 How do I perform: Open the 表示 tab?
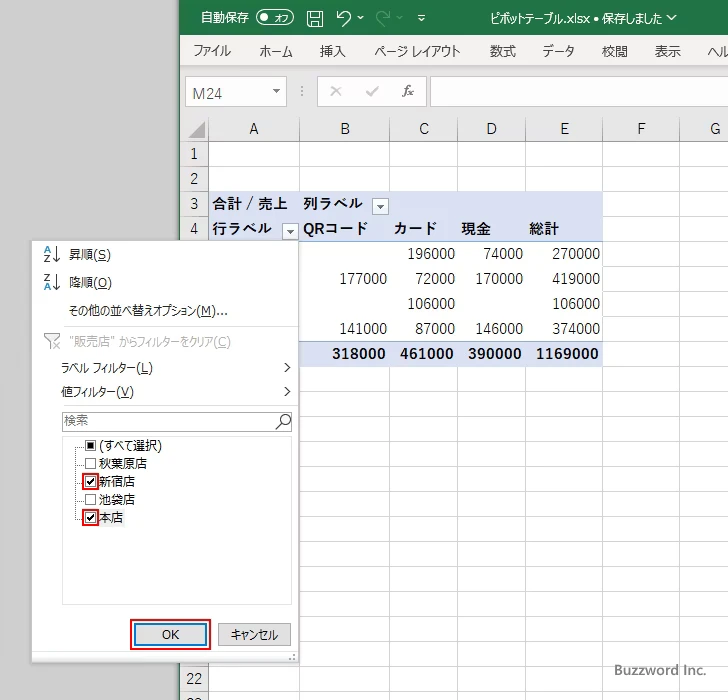coord(668,51)
